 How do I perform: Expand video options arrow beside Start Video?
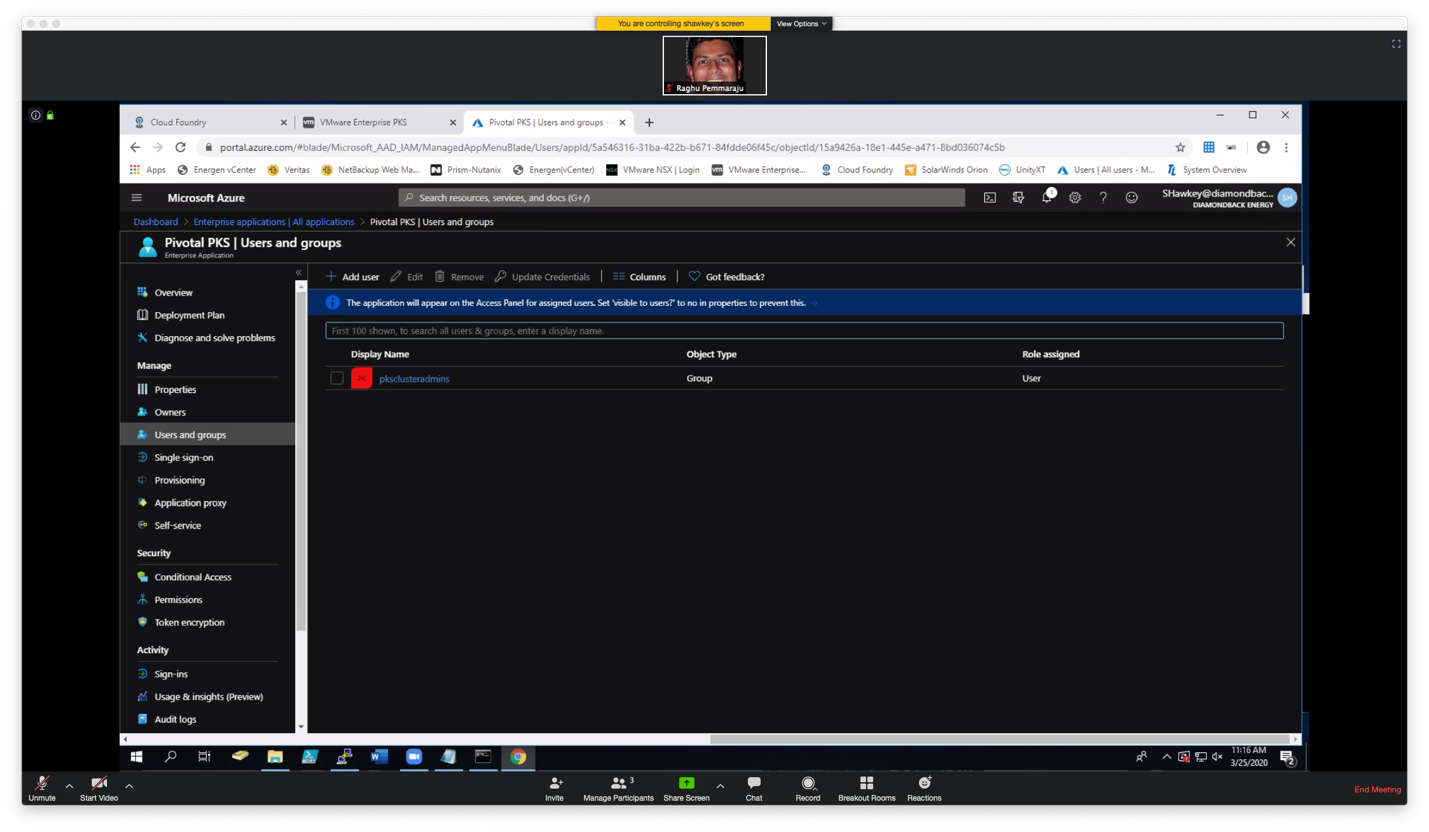coord(129,786)
